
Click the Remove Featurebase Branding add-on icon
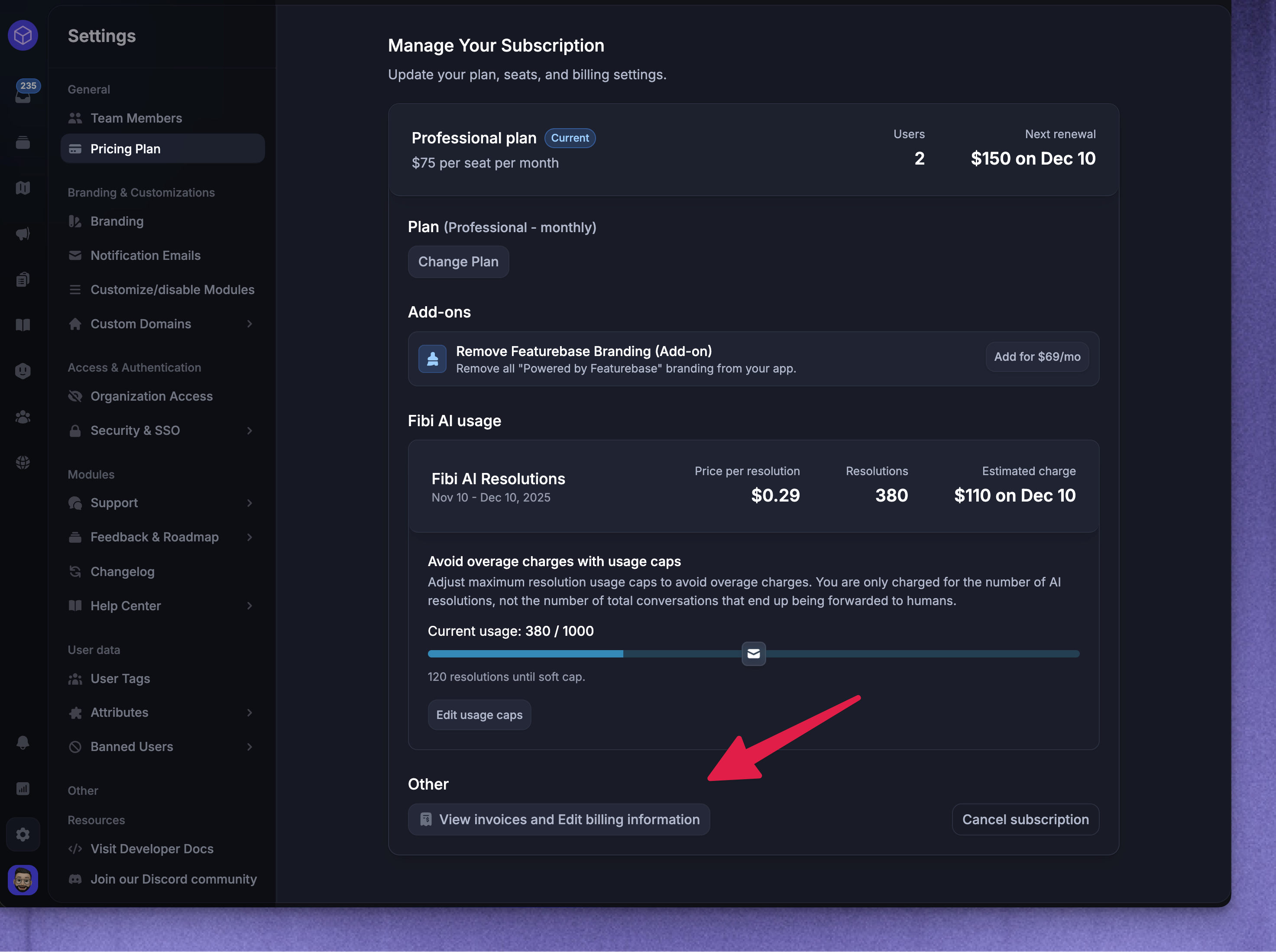[x=432, y=359]
